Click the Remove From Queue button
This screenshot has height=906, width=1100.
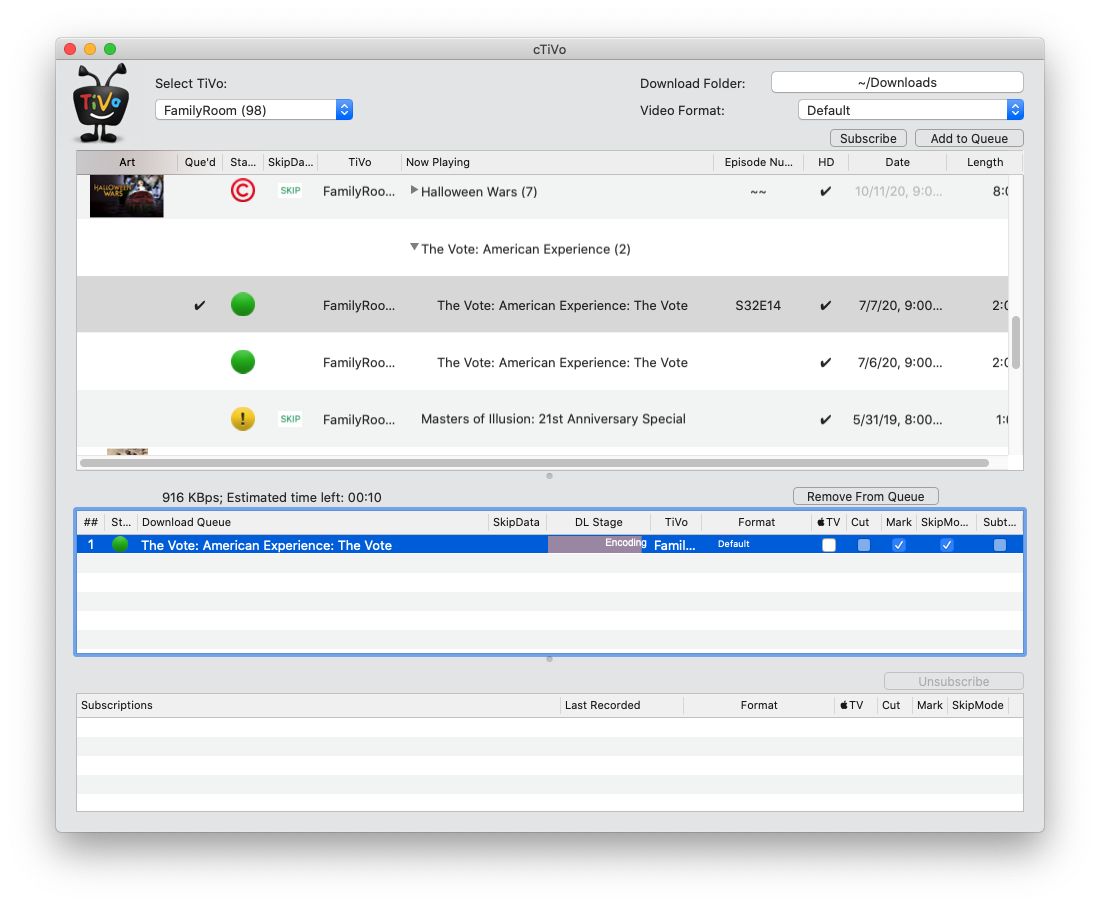(x=865, y=495)
